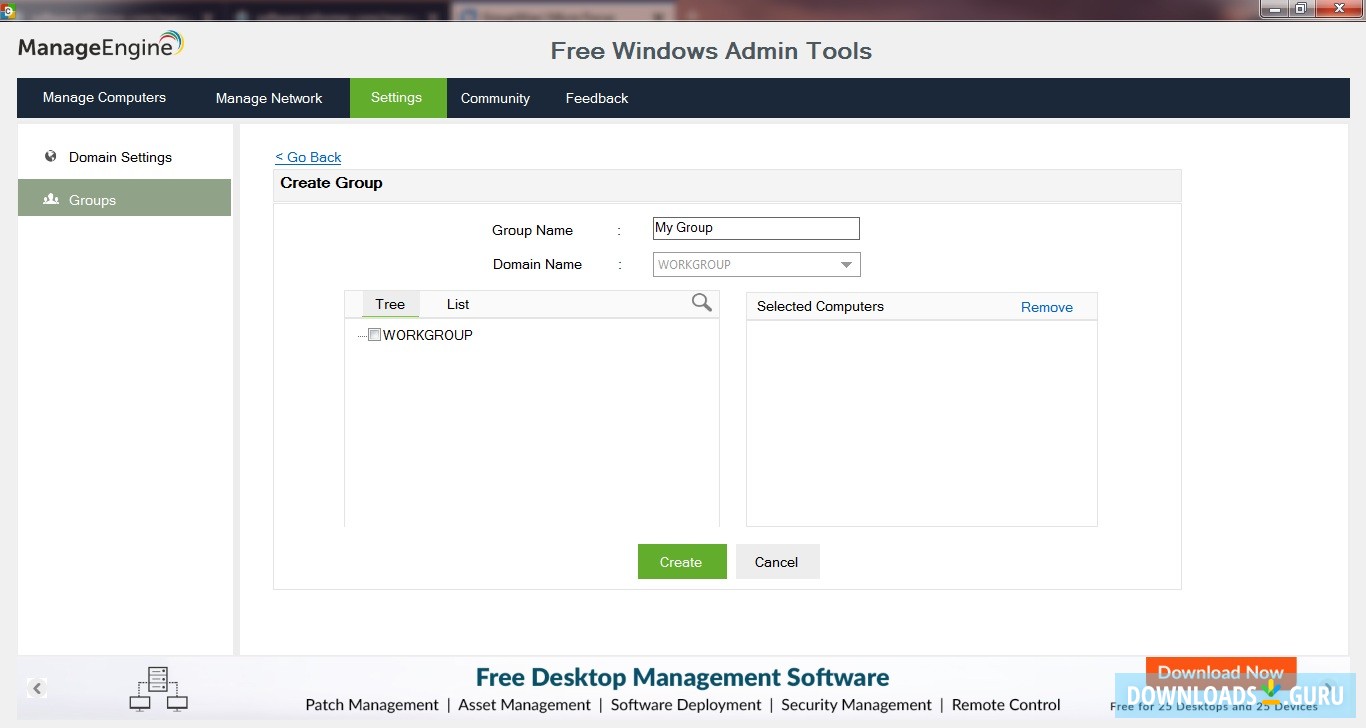
Task: Click the Asset Management banner text
Action: (525, 705)
